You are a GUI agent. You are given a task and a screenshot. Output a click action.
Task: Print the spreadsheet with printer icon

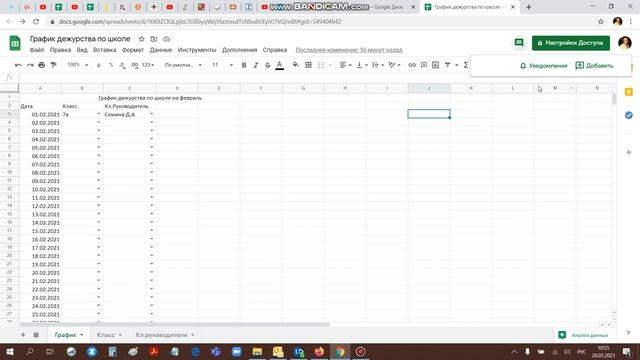[x=41, y=65]
